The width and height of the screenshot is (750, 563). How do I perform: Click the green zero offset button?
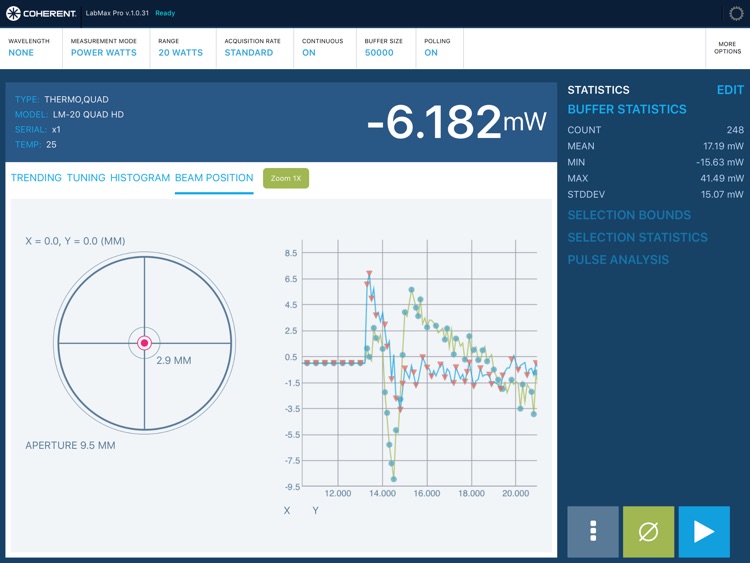(648, 531)
